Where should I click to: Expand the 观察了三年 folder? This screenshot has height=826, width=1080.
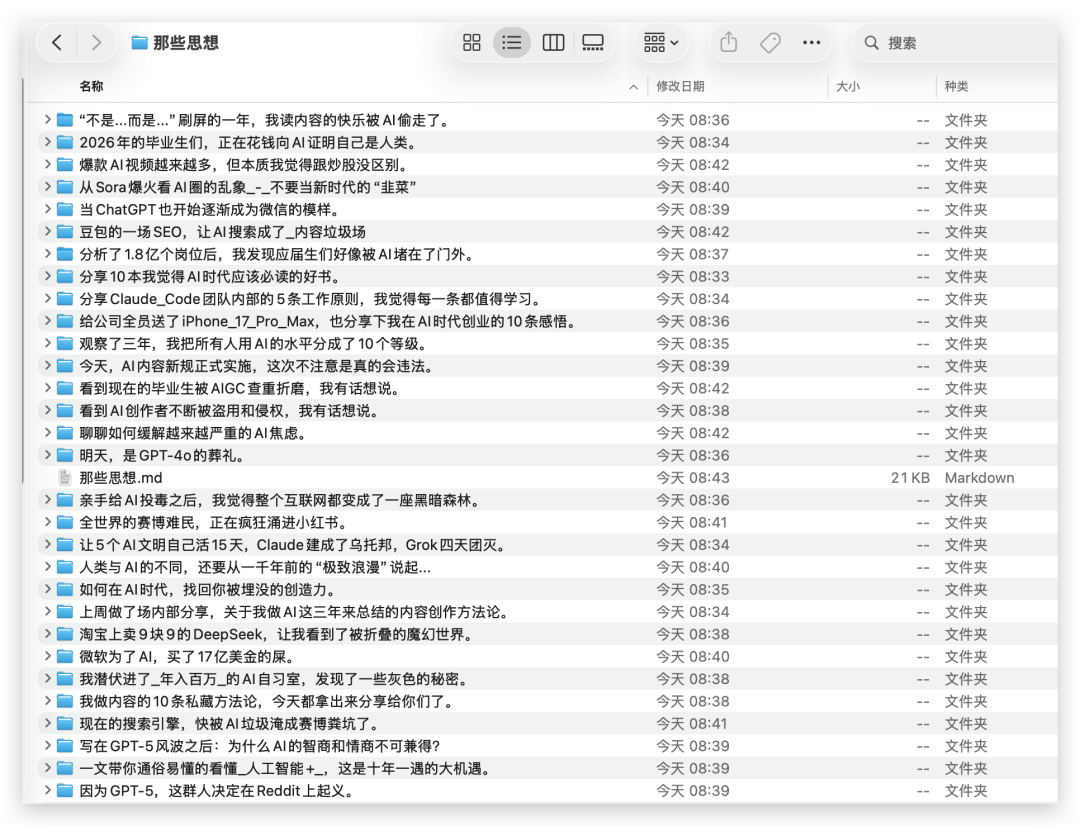(48, 343)
